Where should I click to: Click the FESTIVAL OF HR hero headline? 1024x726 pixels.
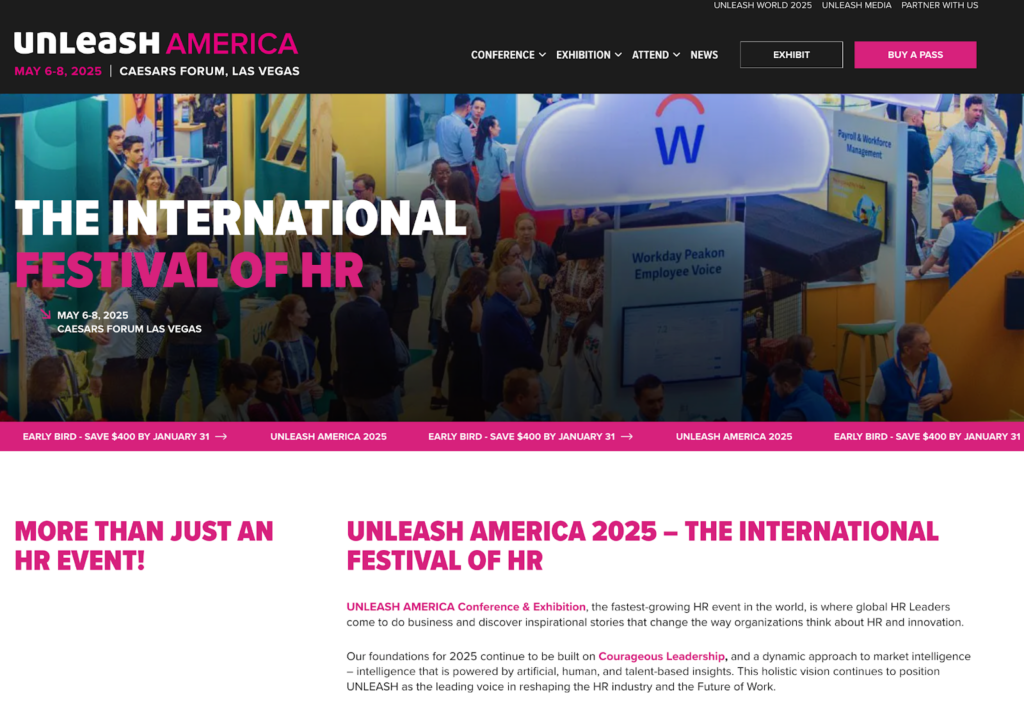[189, 270]
